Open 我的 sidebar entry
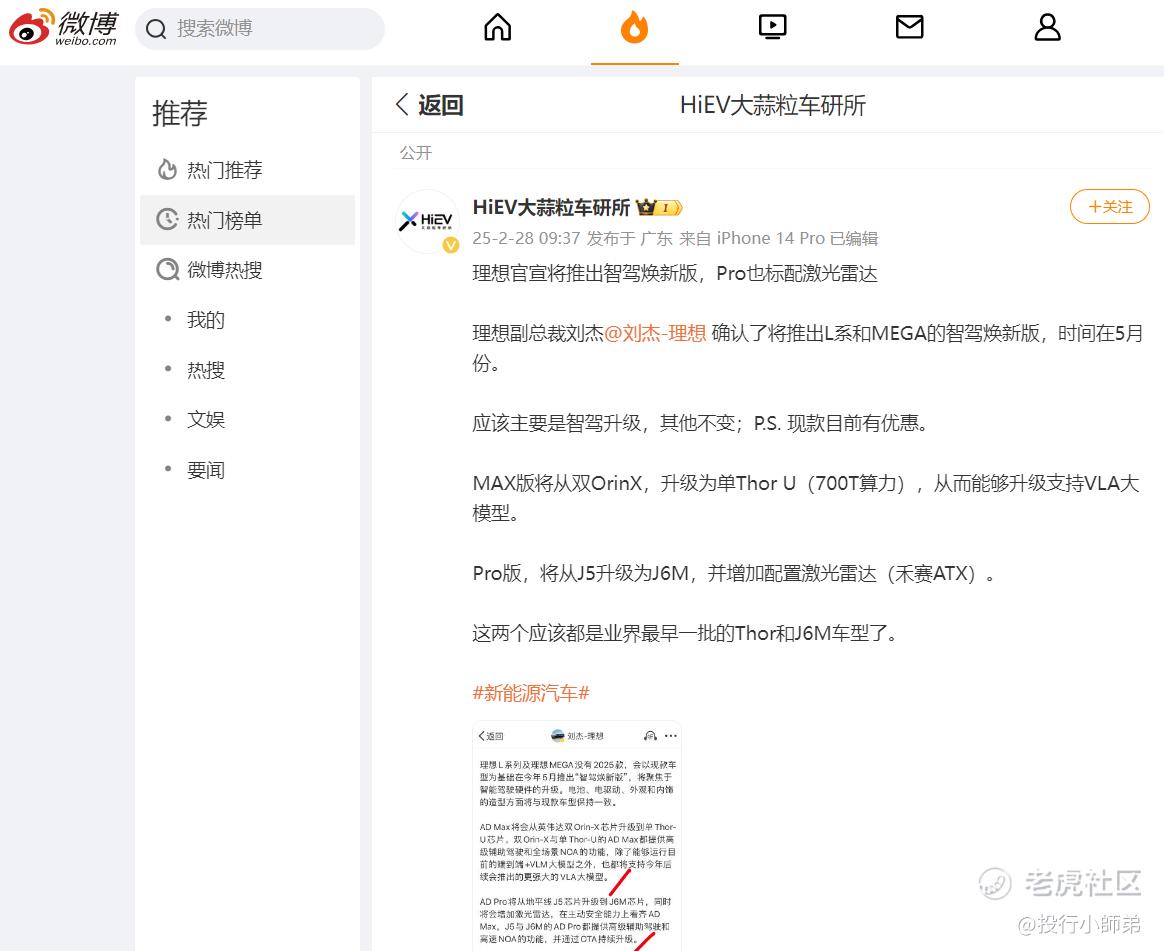Image resolution: width=1164 pixels, height=951 pixels. tap(206, 320)
